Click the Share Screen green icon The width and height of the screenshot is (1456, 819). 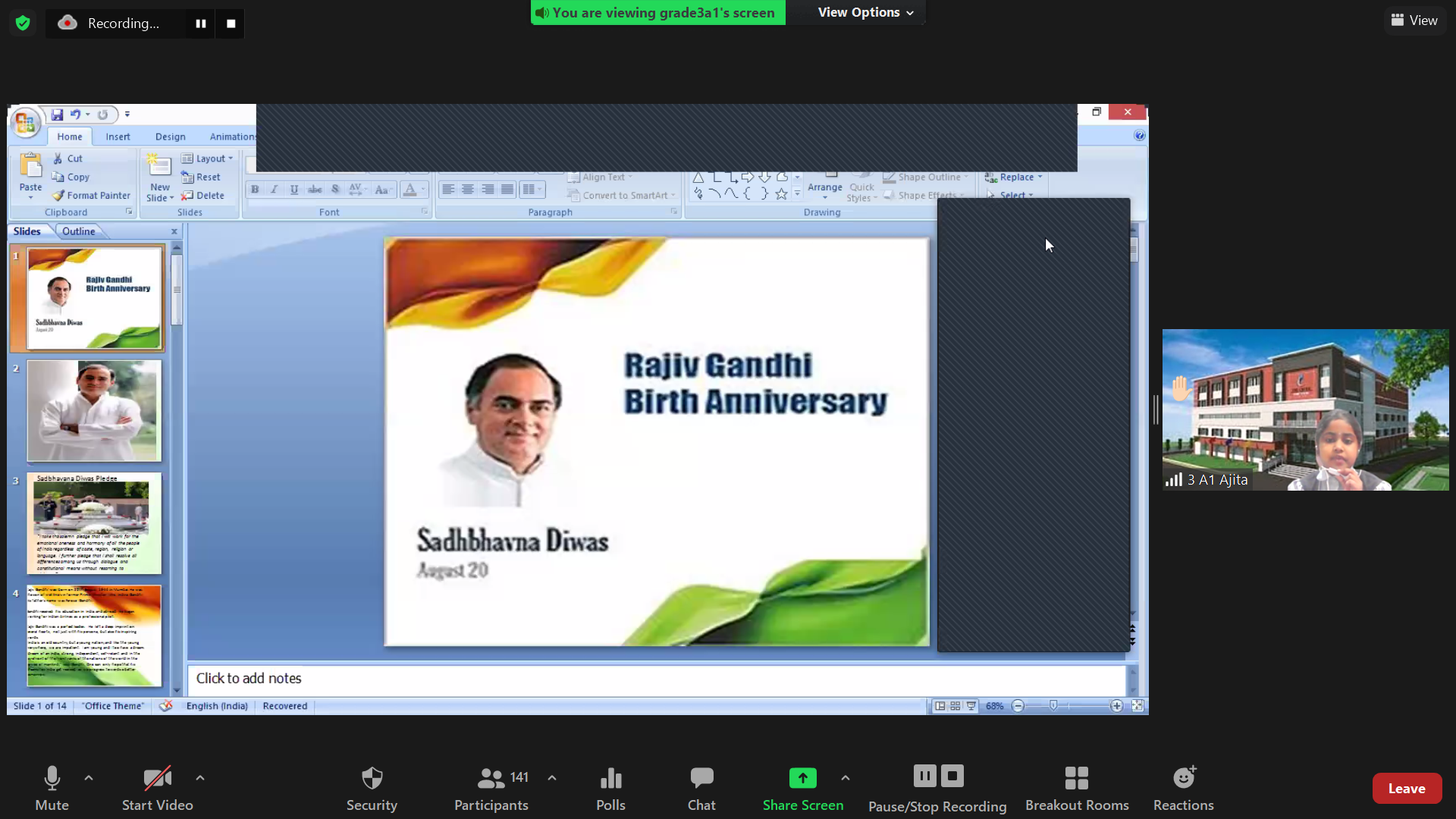coord(802,778)
